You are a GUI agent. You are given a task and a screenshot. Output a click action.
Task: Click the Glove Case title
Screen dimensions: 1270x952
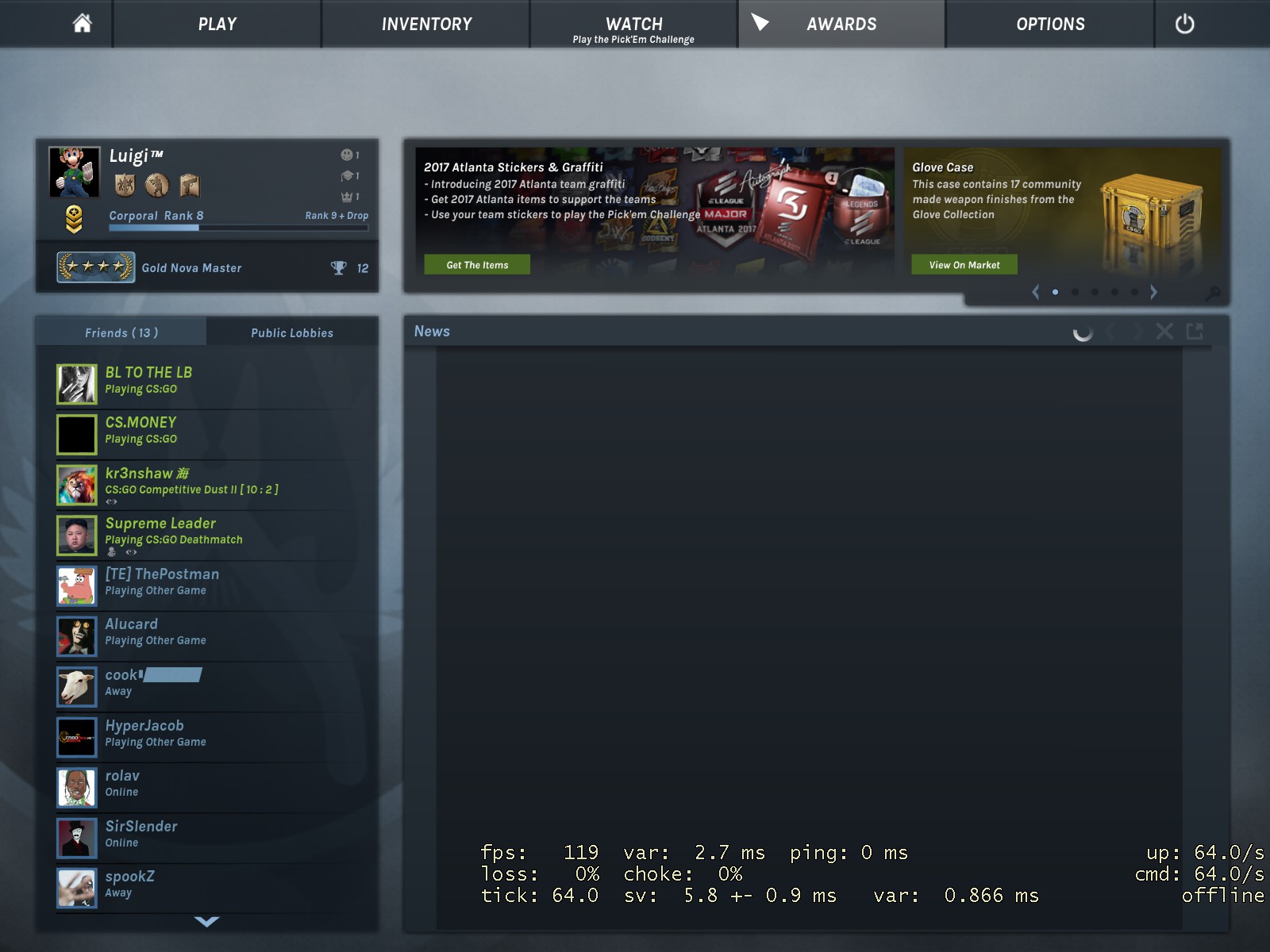(943, 167)
